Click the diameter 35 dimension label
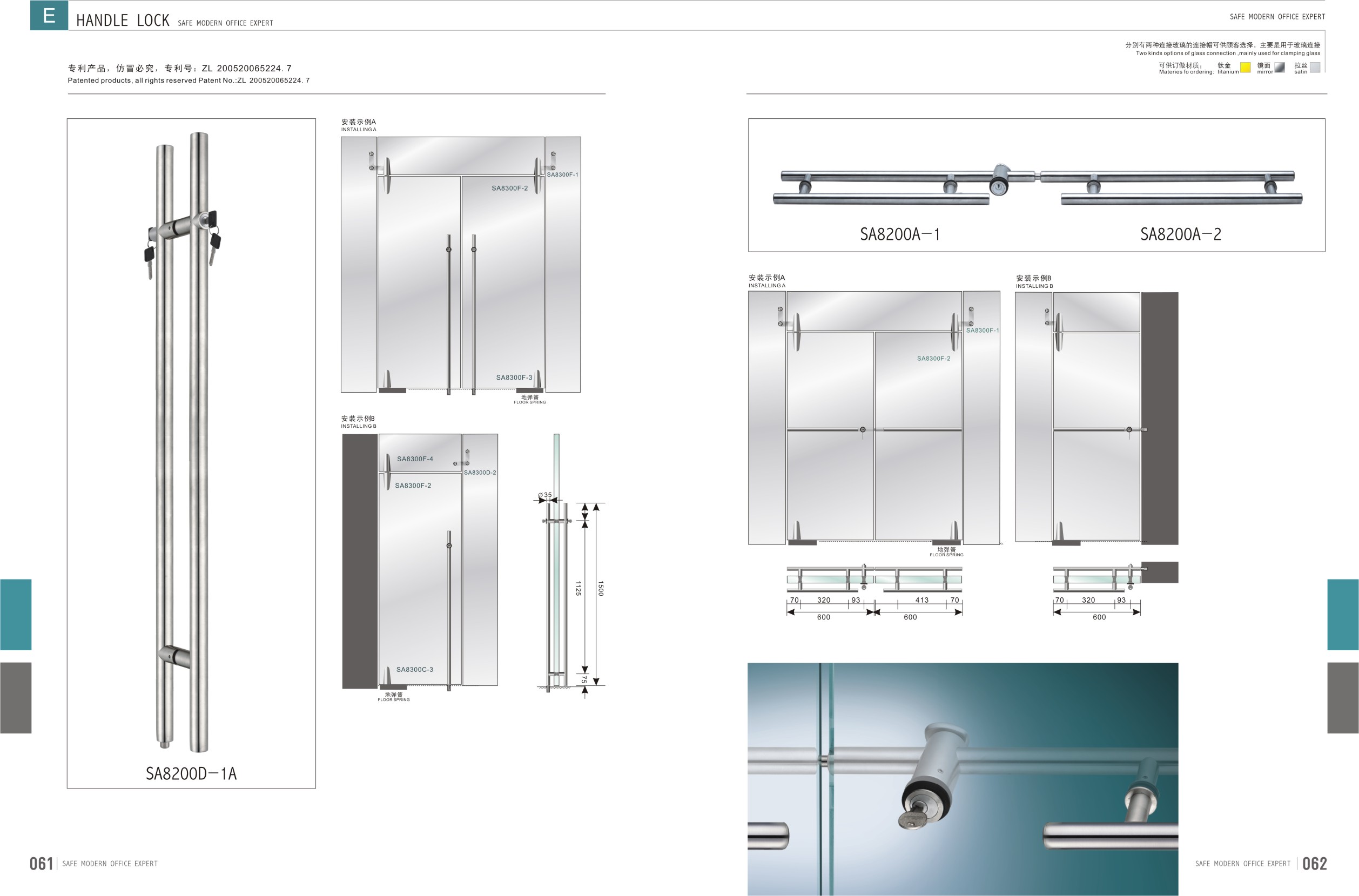The width and height of the screenshot is (1359, 896). (x=545, y=495)
